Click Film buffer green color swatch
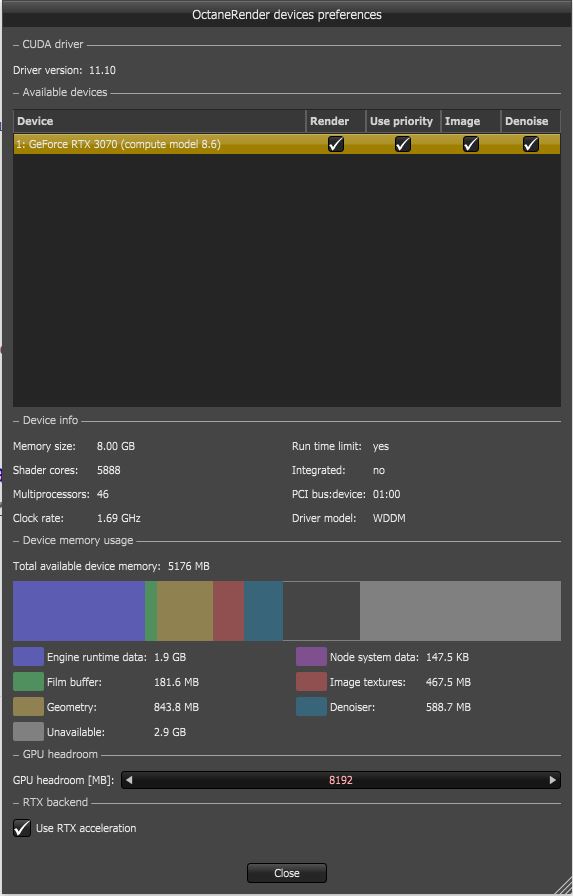The width and height of the screenshot is (573, 896). pyautogui.click(x=29, y=682)
